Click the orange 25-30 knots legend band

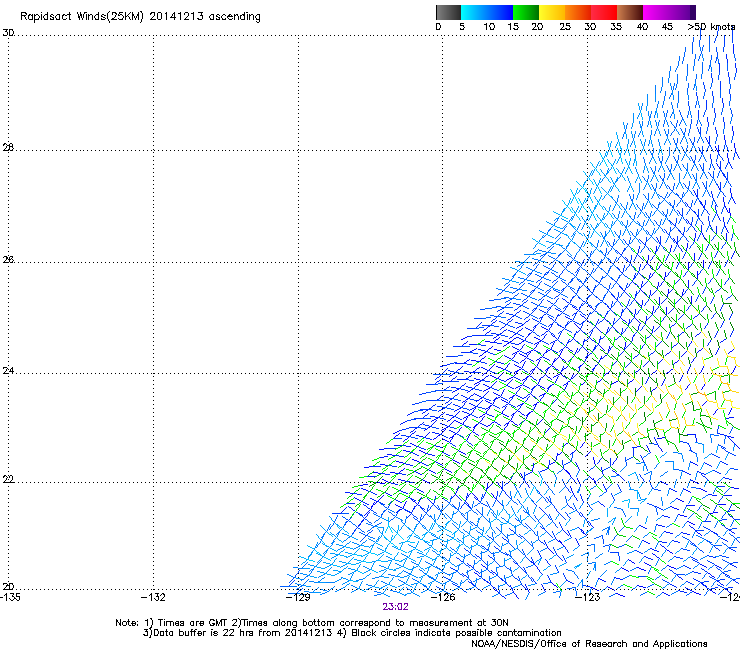pos(578,12)
